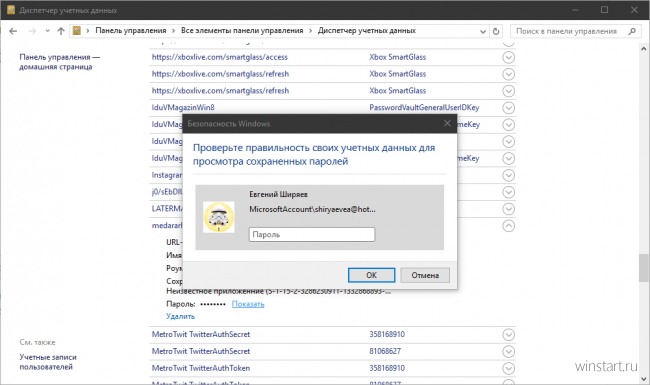The height and width of the screenshot is (385, 650).
Task: Expand MetroTwit TwitterAuthSecret 358168910 entry
Action: coord(509,334)
